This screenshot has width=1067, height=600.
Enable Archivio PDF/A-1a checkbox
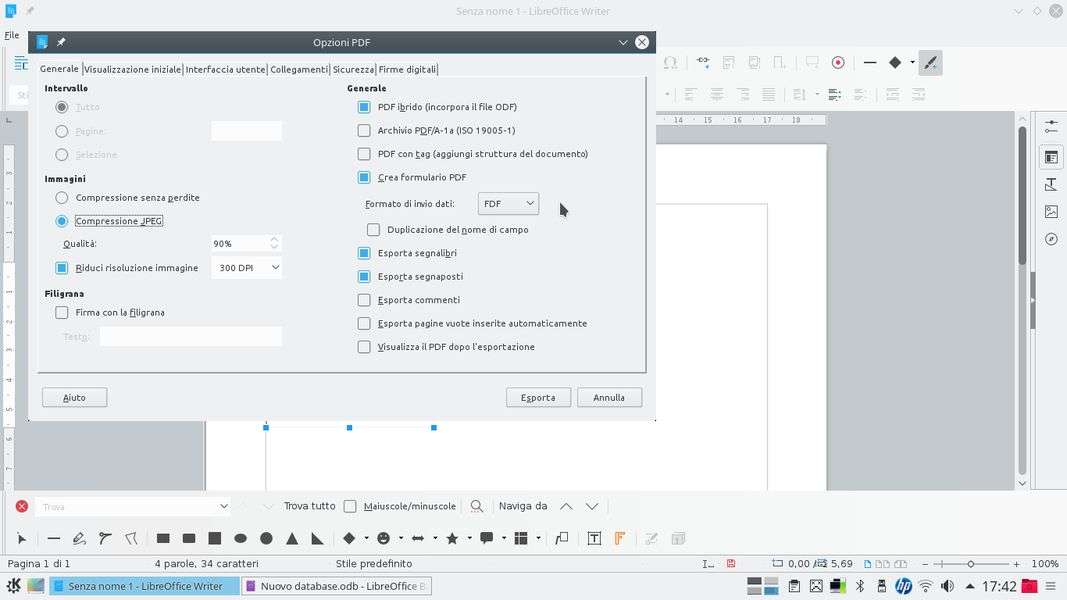point(364,130)
